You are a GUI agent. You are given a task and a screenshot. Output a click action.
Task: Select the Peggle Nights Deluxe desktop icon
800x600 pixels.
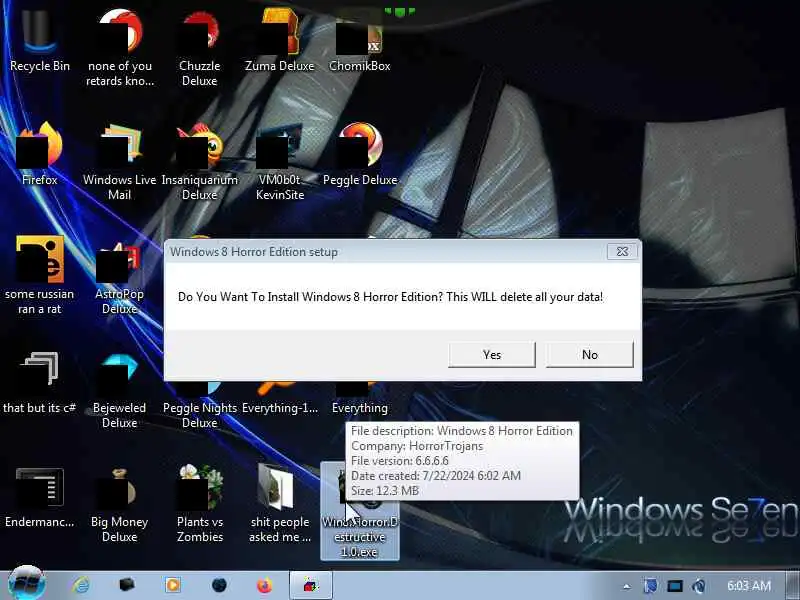coord(199,408)
